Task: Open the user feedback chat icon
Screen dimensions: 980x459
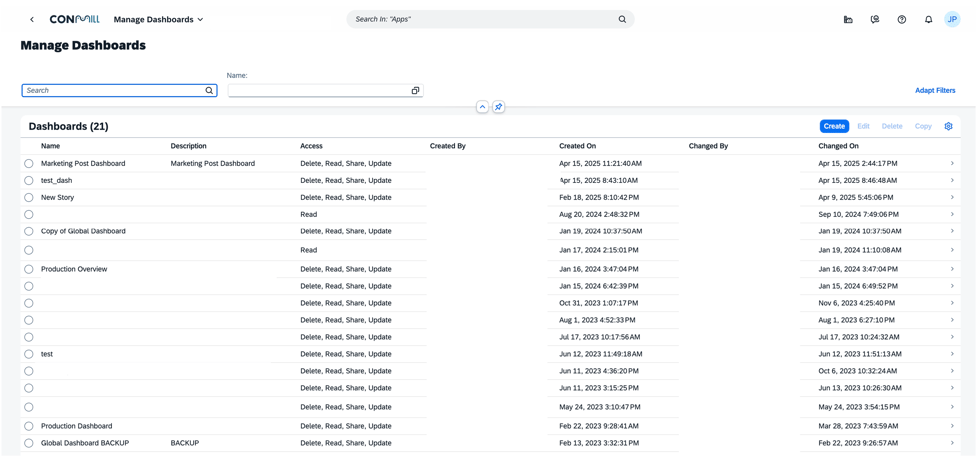Action: [875, 19]
